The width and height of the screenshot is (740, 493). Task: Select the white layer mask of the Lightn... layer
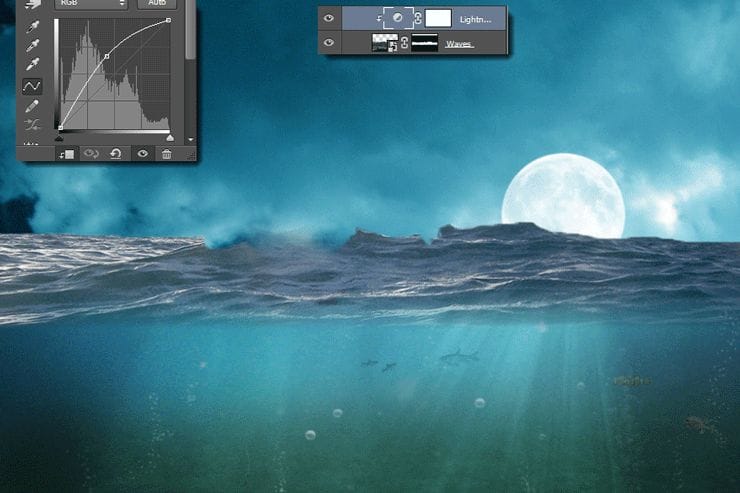[x=438, y=18]
